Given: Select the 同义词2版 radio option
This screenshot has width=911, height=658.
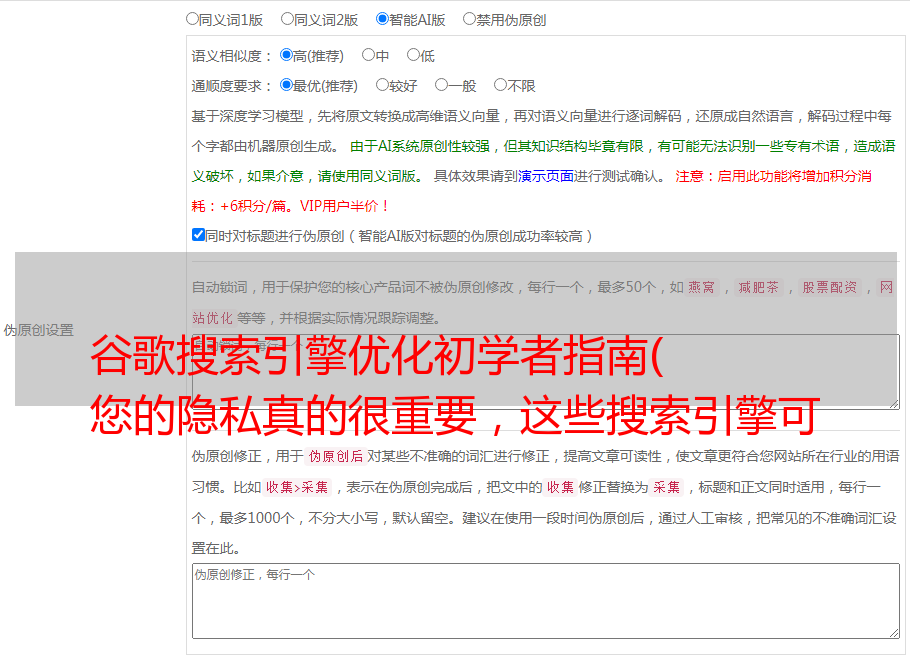Looking at the screenshot, I should [287, 19].
